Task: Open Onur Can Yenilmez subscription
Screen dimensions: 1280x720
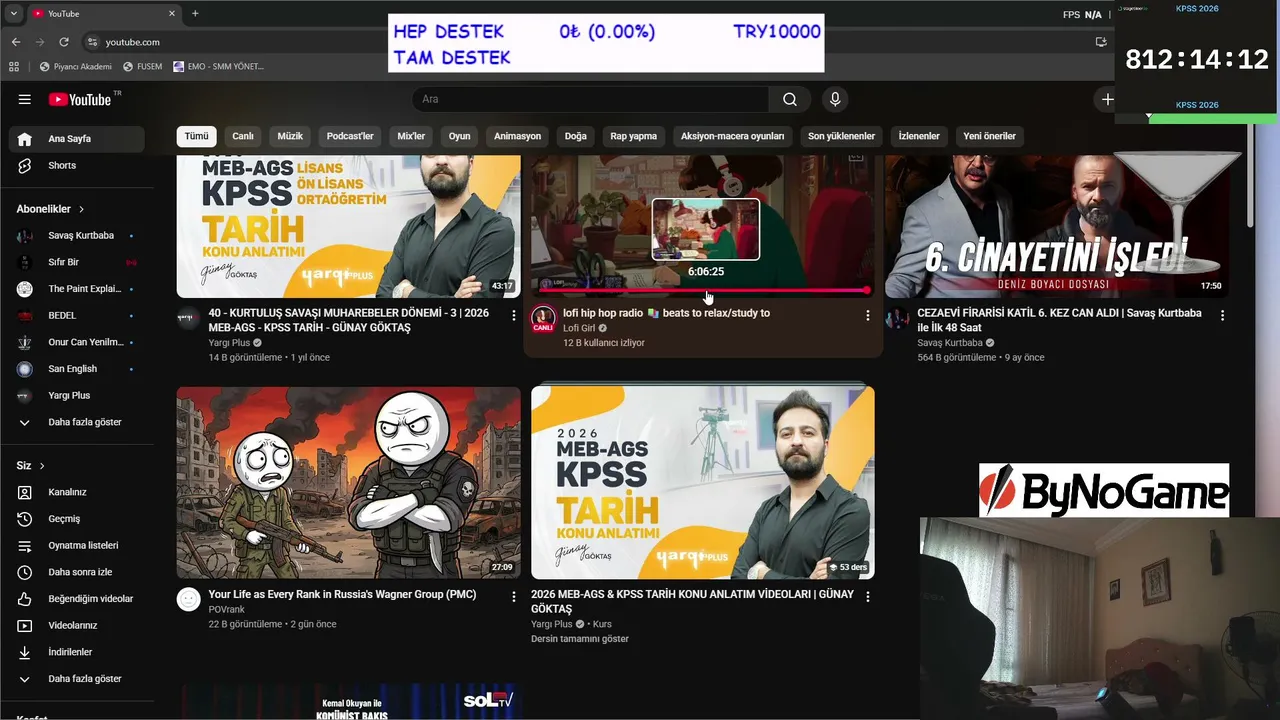Action: tap(76, 342)
